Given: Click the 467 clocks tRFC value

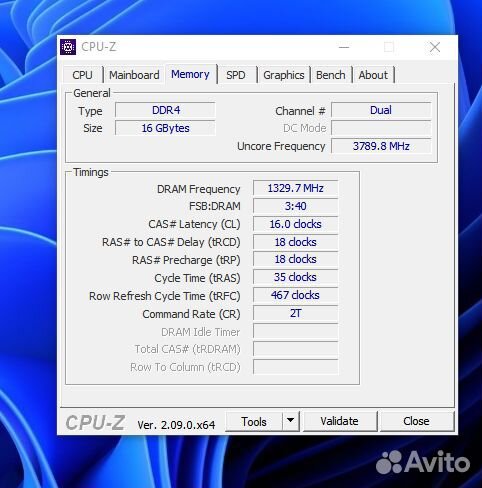Looking at the screenshot, I should click(x=296, y=295).
